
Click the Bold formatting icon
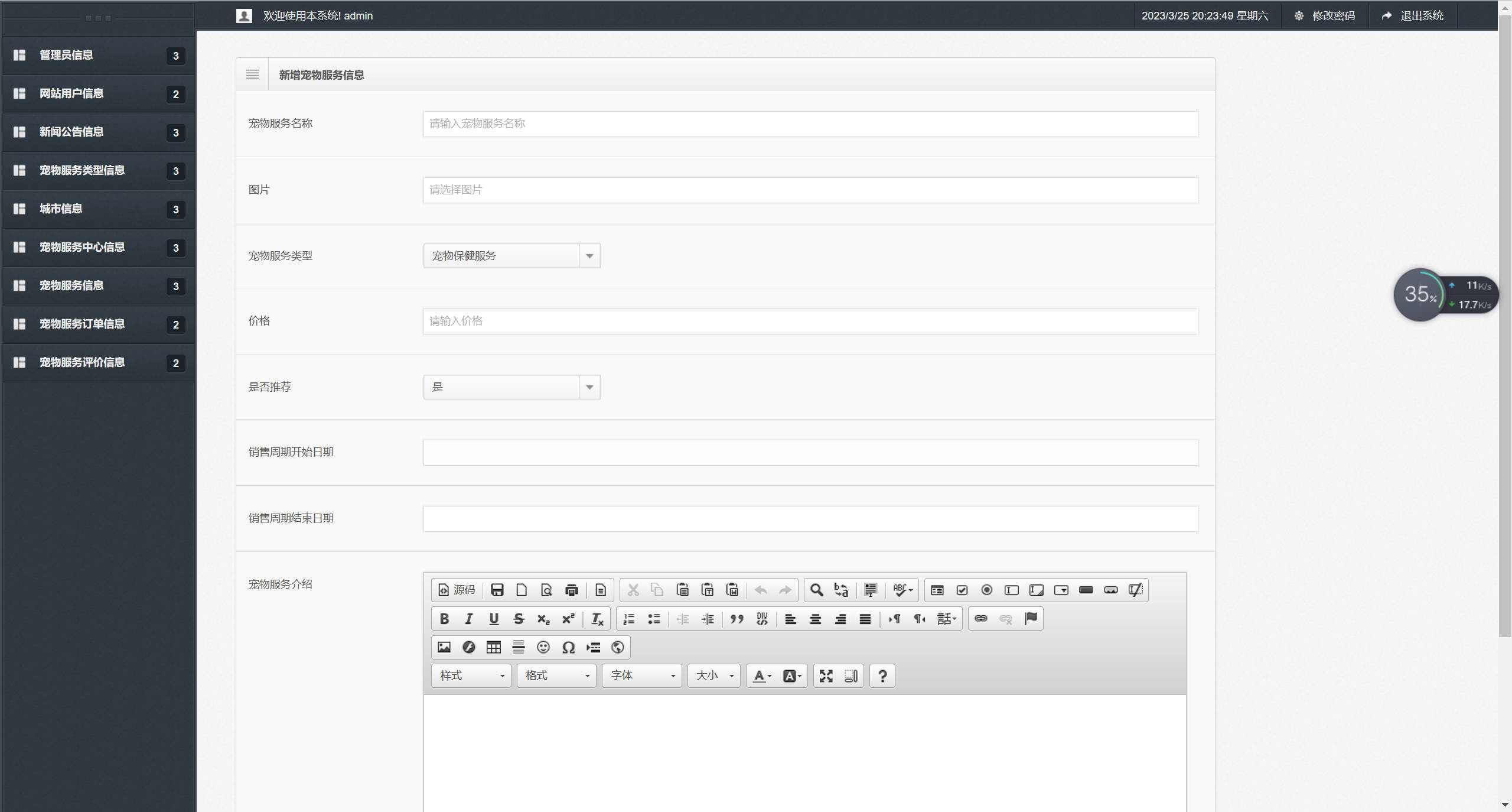(444, 619)
